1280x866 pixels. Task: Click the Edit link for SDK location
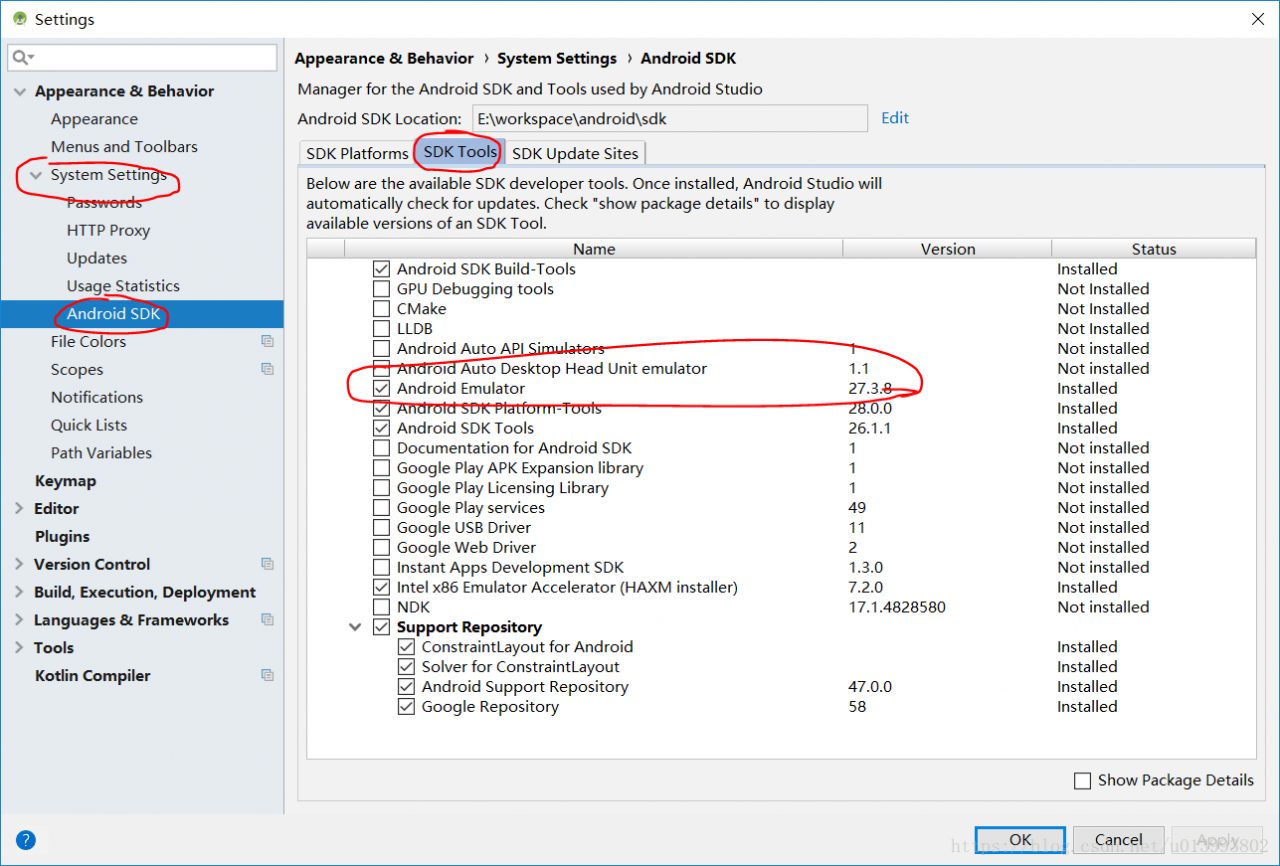pos(895,118)
